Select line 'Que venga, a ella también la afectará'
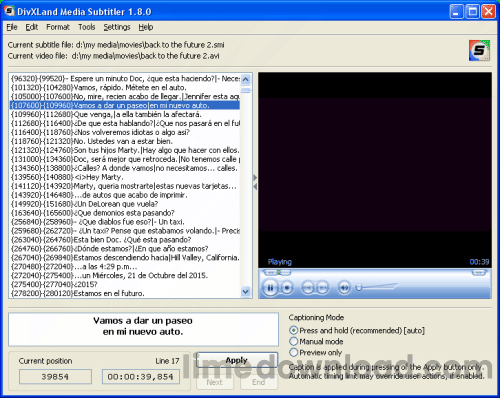Screen dimensions: 500x398 (125, 115)
